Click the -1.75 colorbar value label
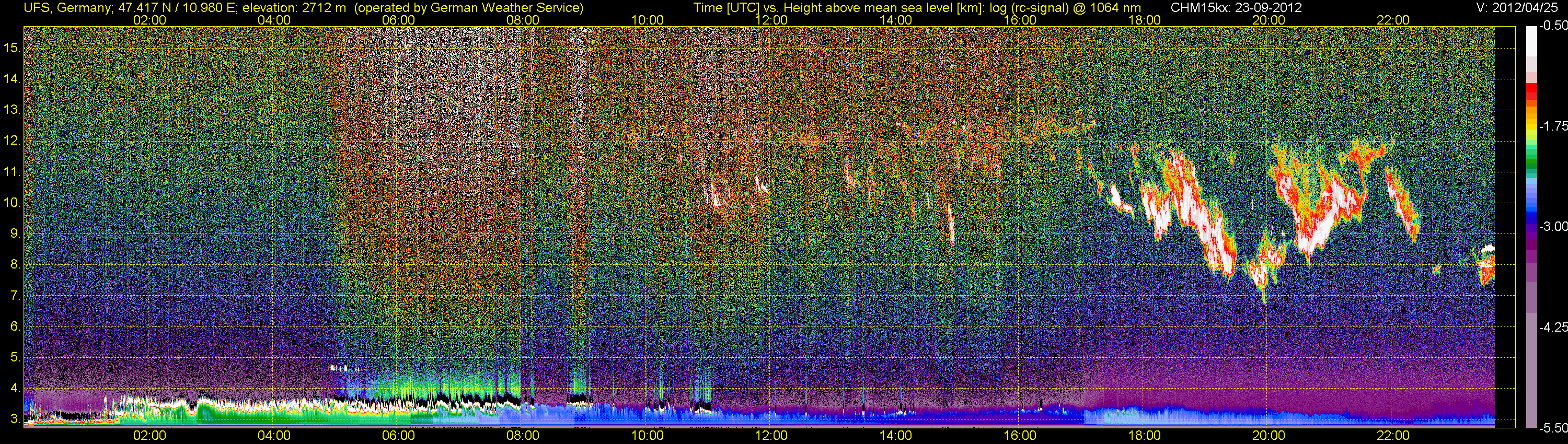The image size is (1568, 444). pos(1553,126)
